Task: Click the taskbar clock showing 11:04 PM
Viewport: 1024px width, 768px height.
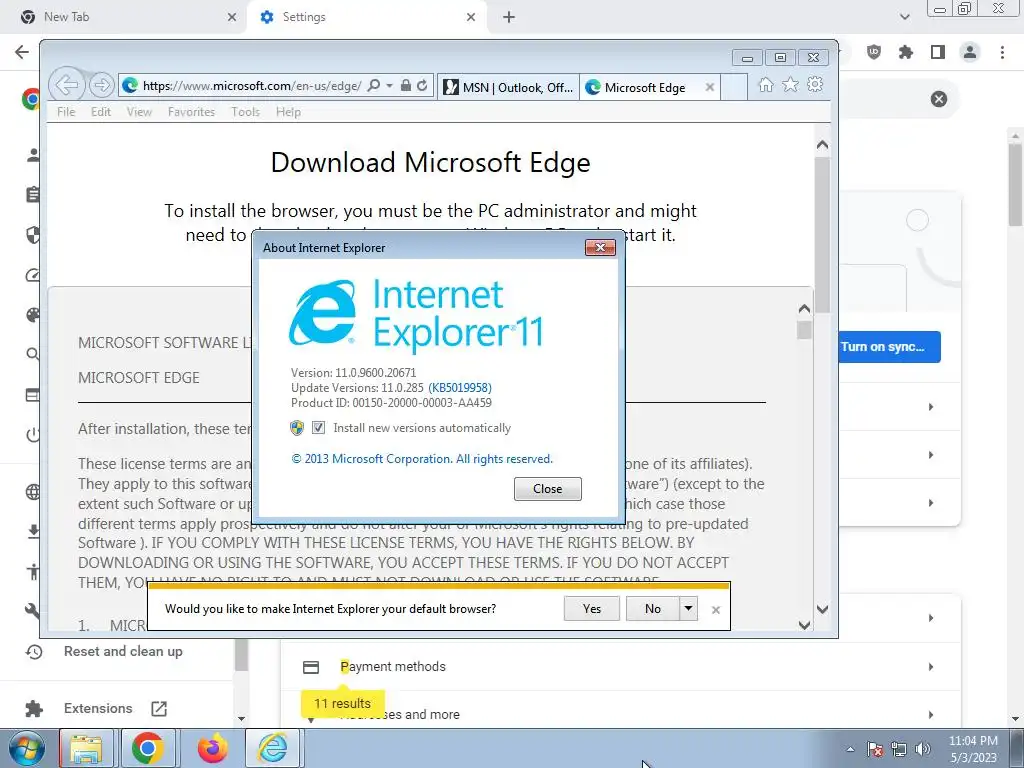Action: pos(973,748)
